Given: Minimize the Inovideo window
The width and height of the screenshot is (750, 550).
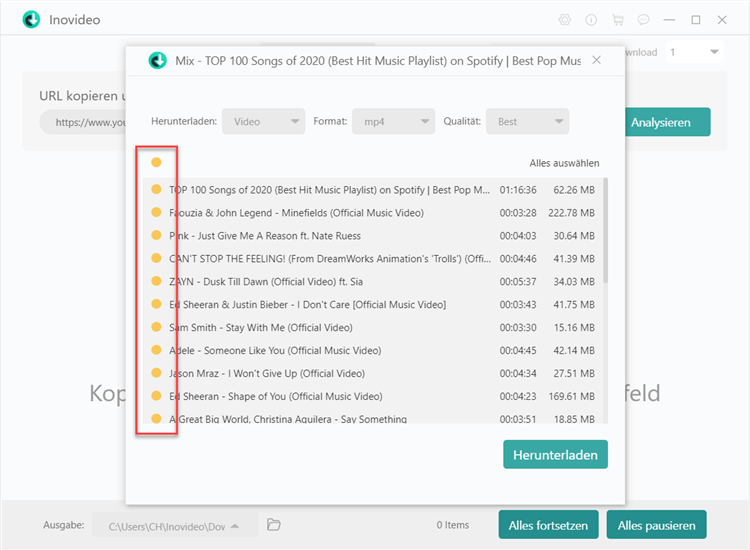Looking at the screenshot, I should (x=670, y=20).
